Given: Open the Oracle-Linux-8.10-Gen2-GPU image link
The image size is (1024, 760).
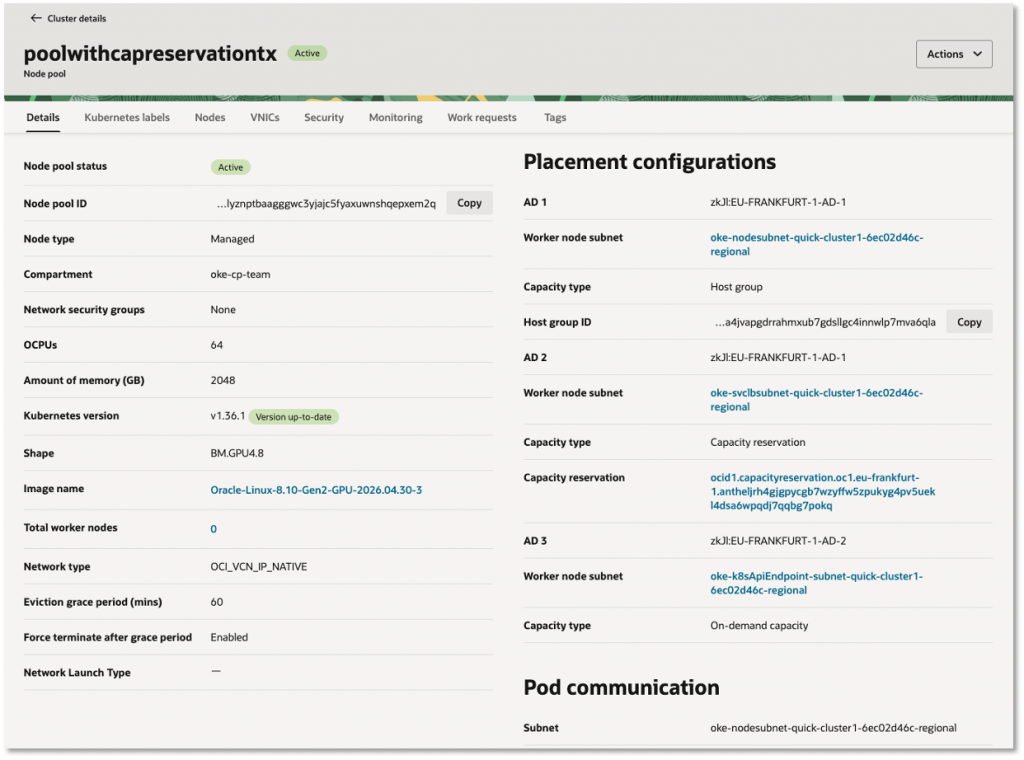Looking at the screenshot, I should click(316, 490).
